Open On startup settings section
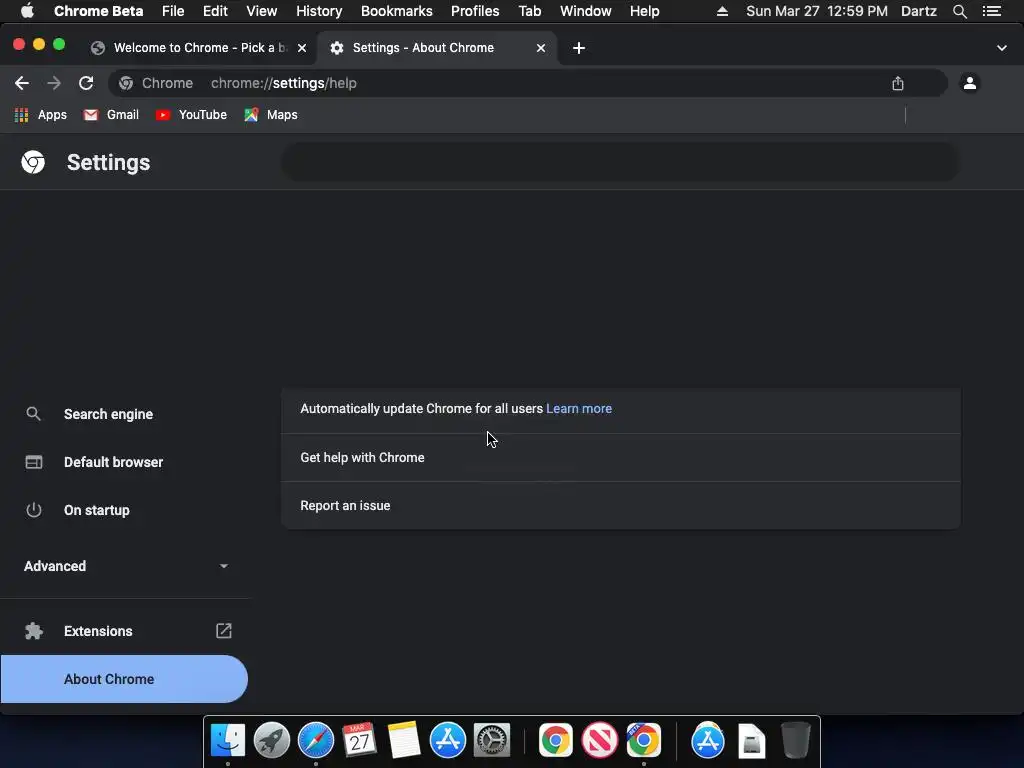 [x=124, y=510]
